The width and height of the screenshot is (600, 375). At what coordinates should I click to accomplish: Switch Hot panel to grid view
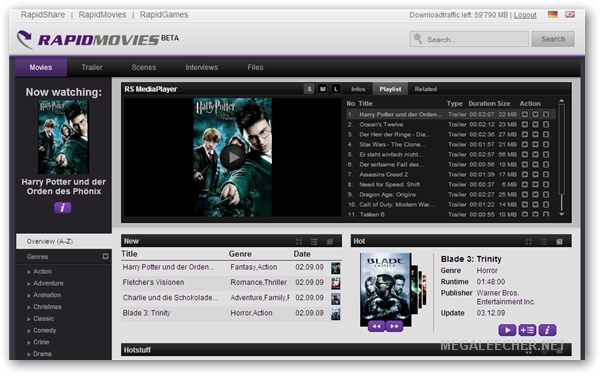(x=528, y=242)
